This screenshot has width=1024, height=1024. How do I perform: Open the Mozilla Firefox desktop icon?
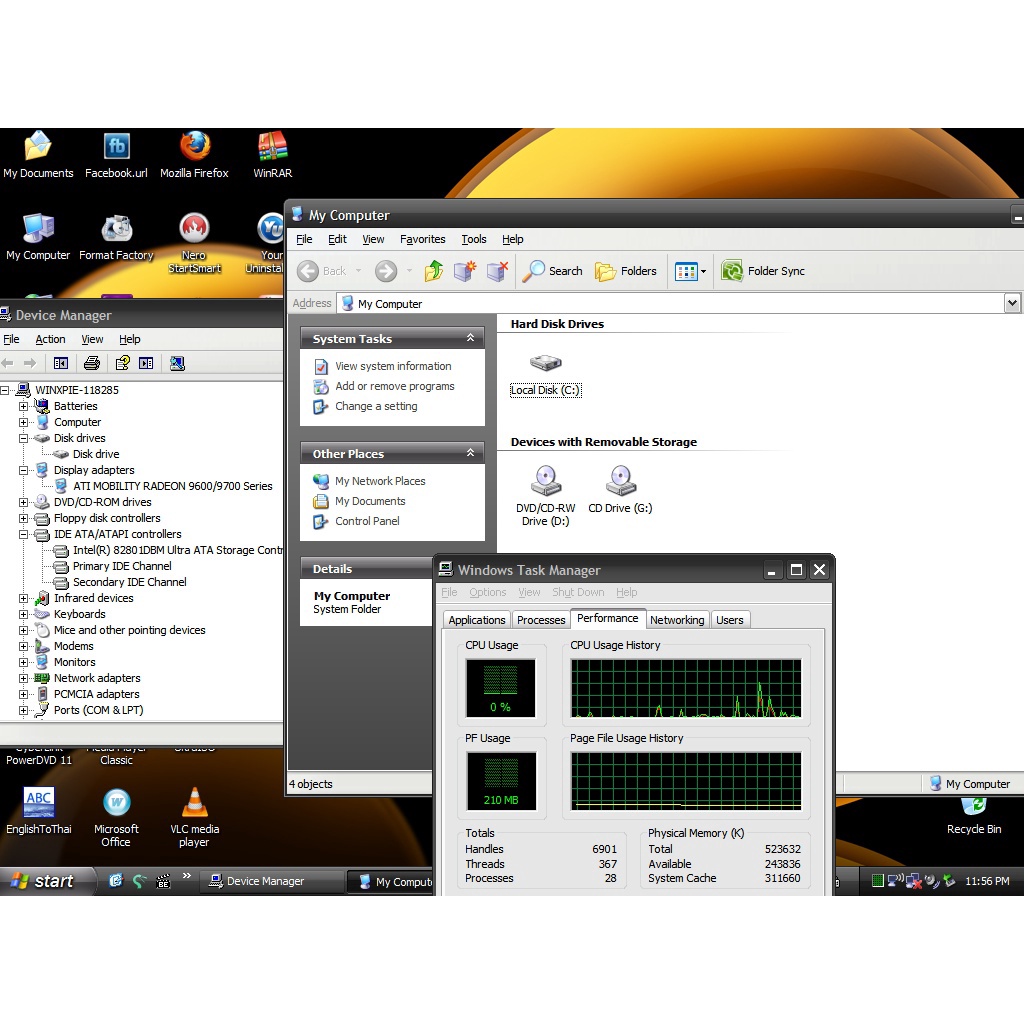[195, 148]
